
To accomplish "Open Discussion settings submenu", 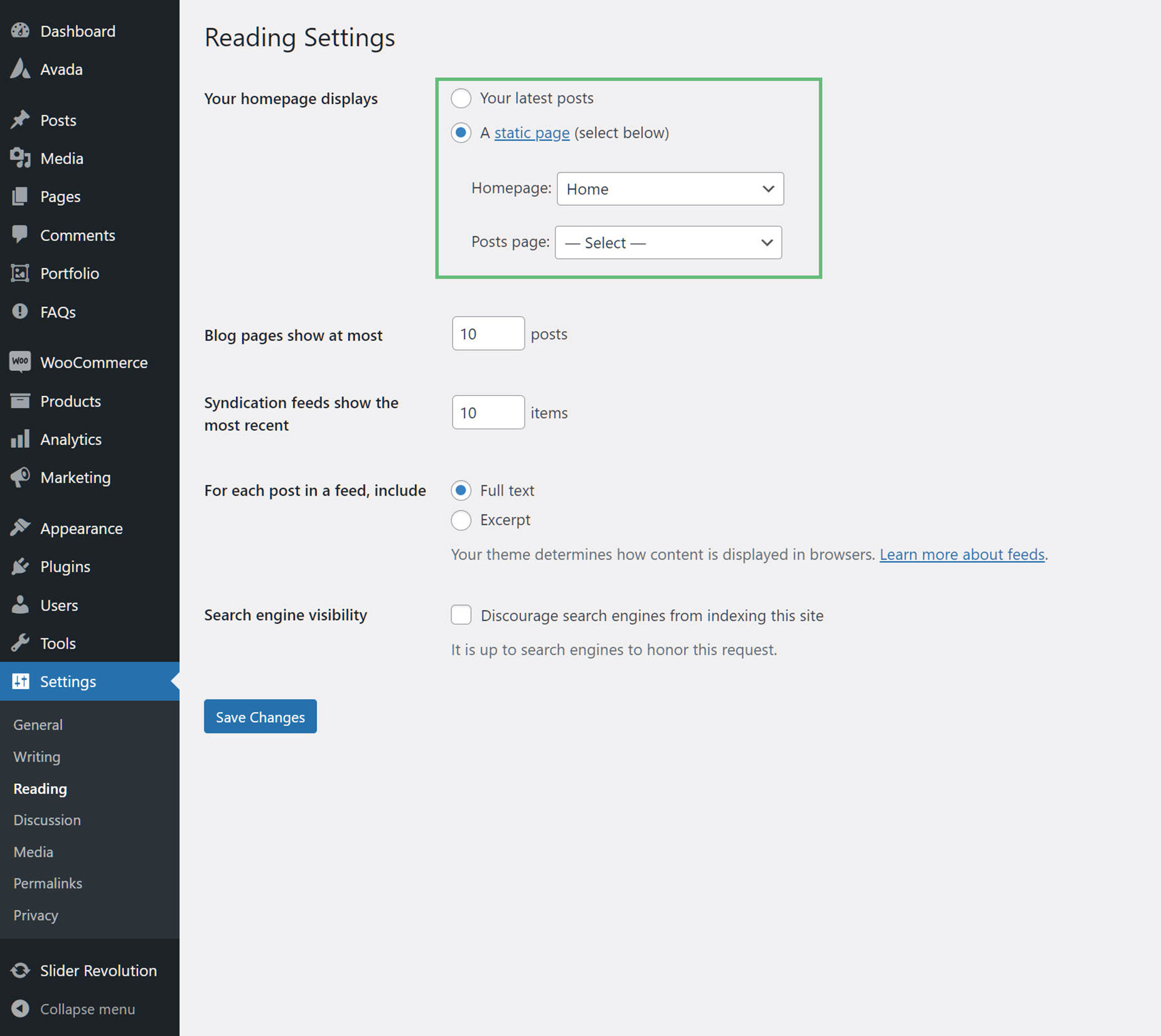I will pyautogui.click(x=47, y=820).
